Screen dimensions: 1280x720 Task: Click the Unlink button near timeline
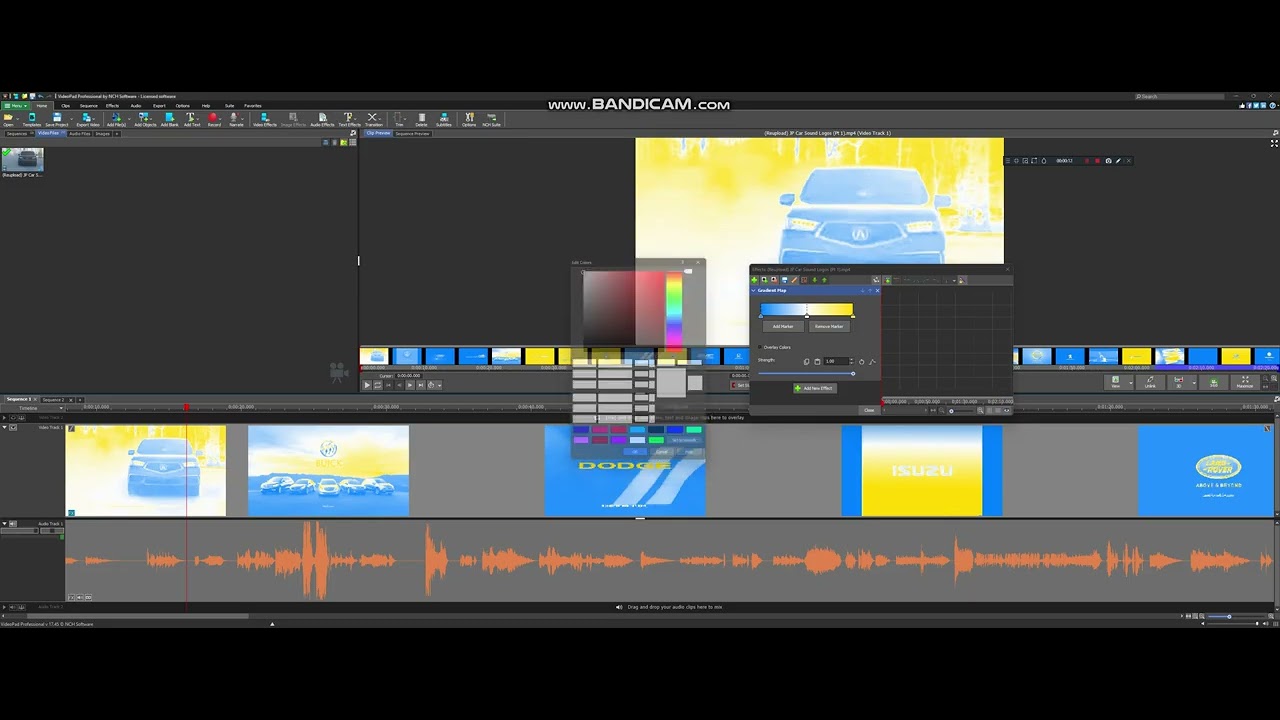pyautogui.click(x=1151, y=381)
